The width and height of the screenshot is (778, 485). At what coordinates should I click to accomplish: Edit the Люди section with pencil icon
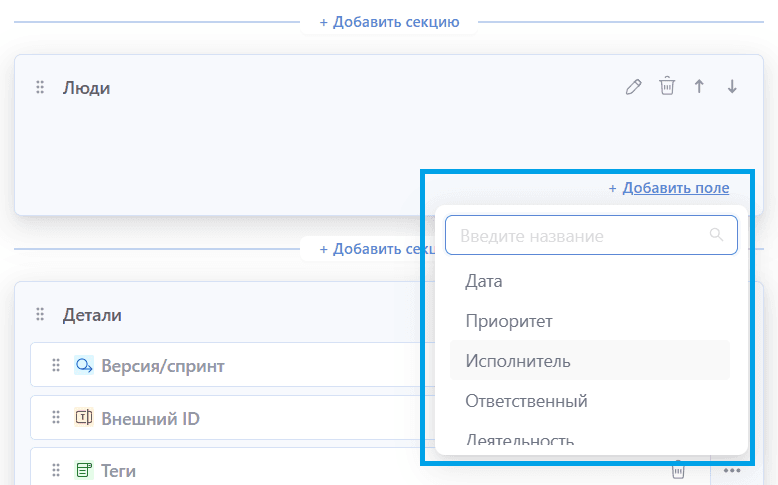tap(633, 87)
